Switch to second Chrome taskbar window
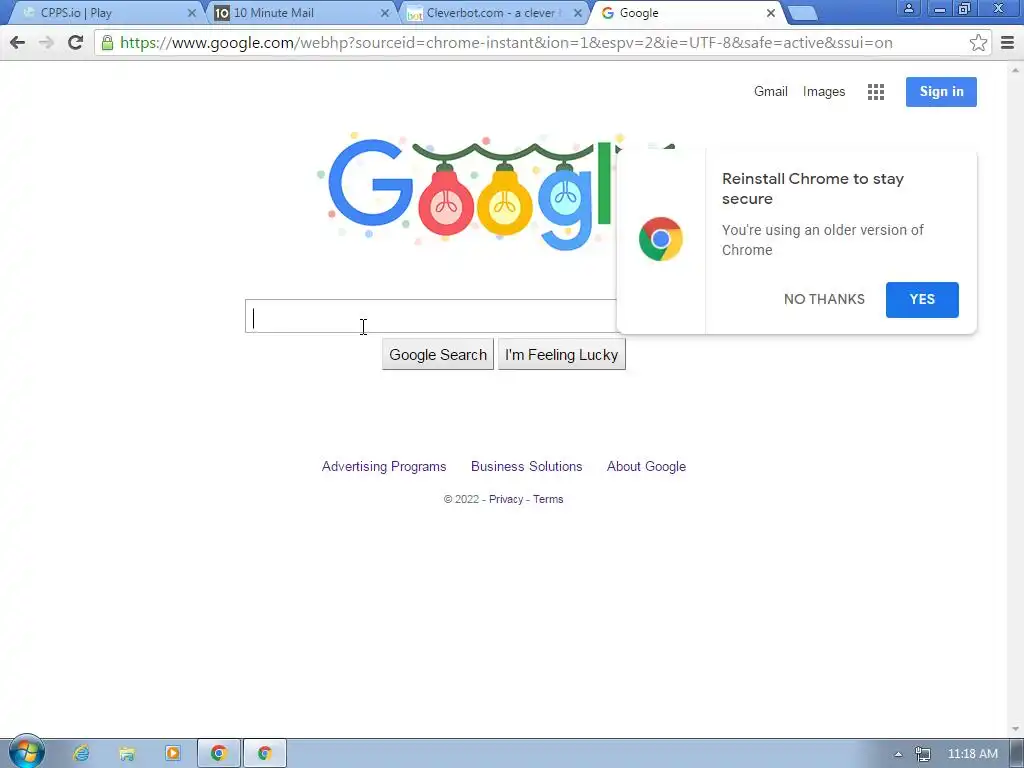 tap(264, 754)
